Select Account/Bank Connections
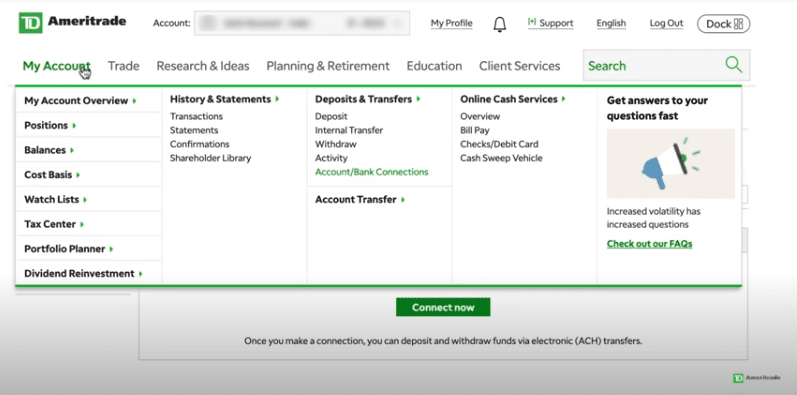The height and width of the screenshot is (395, 797). 372,172
